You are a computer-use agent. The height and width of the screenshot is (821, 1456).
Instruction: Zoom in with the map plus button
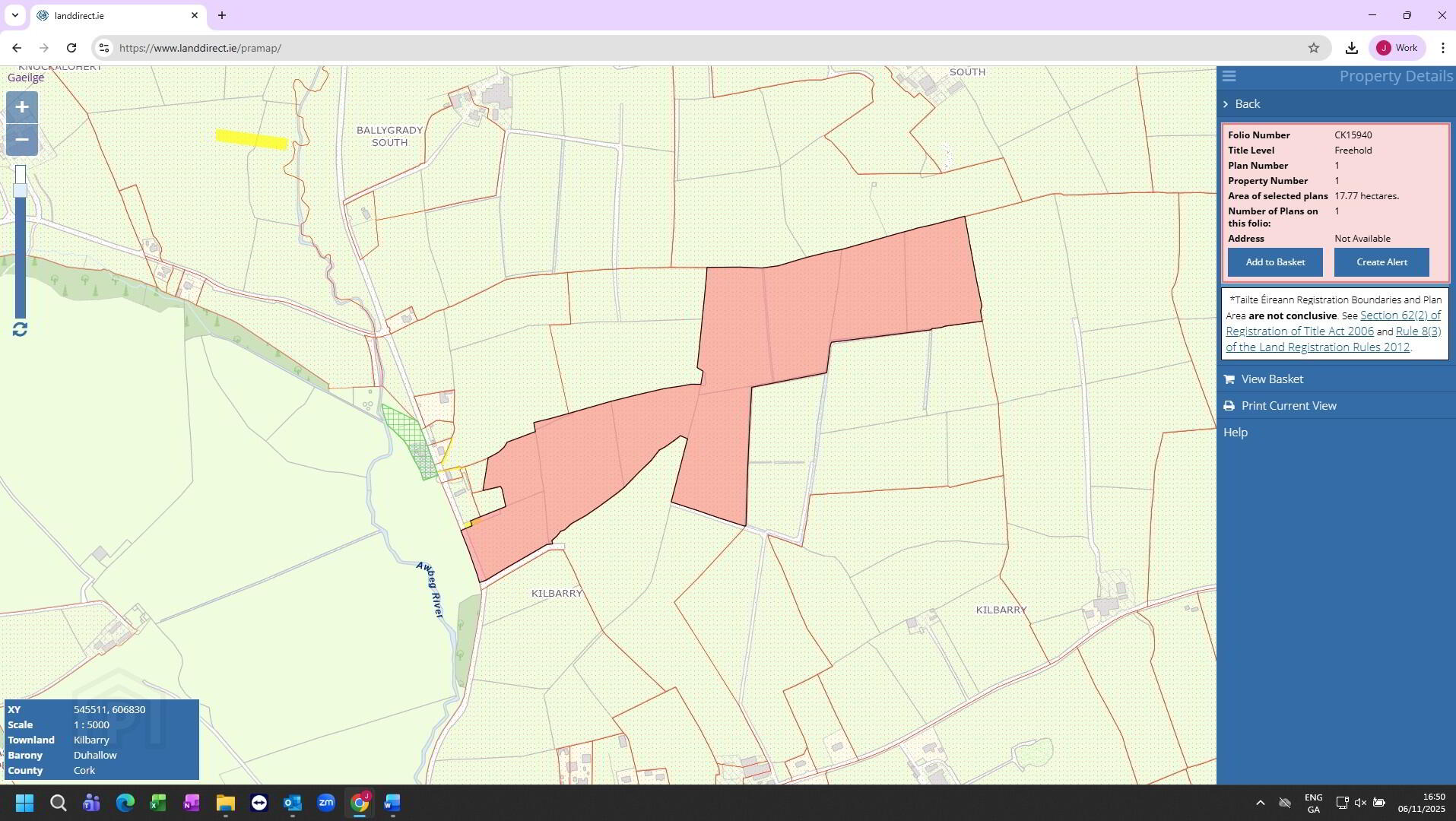coord(22,107)
